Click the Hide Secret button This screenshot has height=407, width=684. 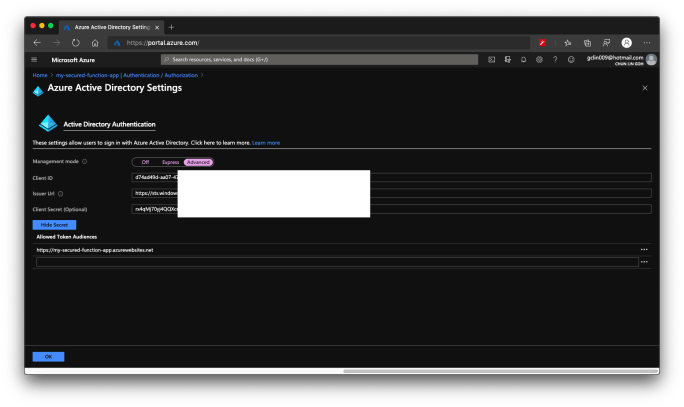click(x=54, y=225)
